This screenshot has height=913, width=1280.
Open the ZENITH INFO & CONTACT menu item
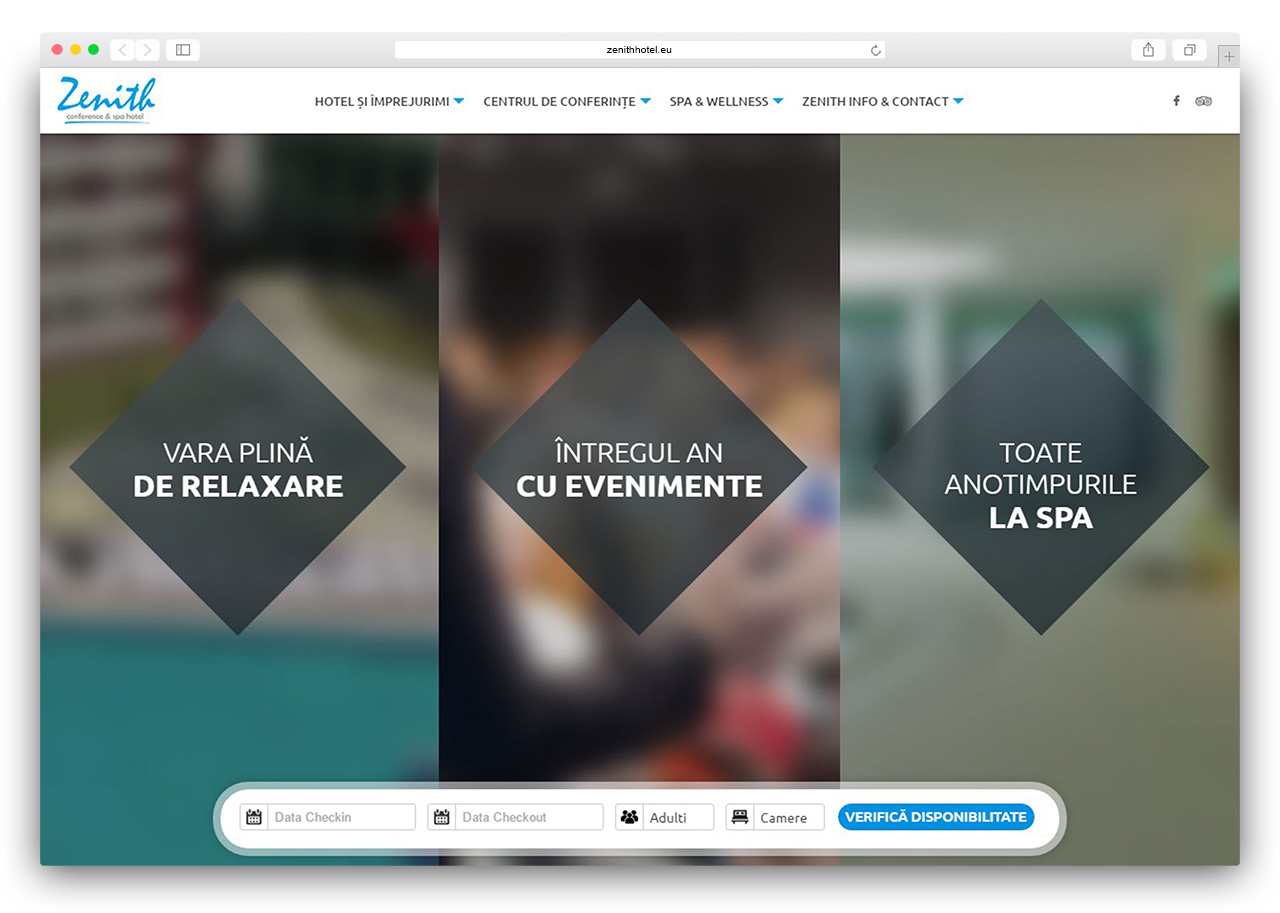pos(875,101)
